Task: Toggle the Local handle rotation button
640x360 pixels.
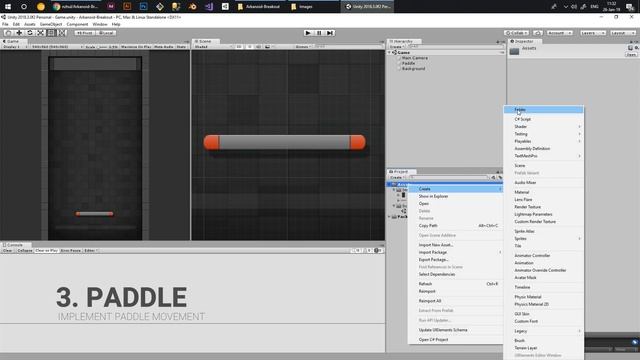Action: pyautogui.click(x=106, y=33)
